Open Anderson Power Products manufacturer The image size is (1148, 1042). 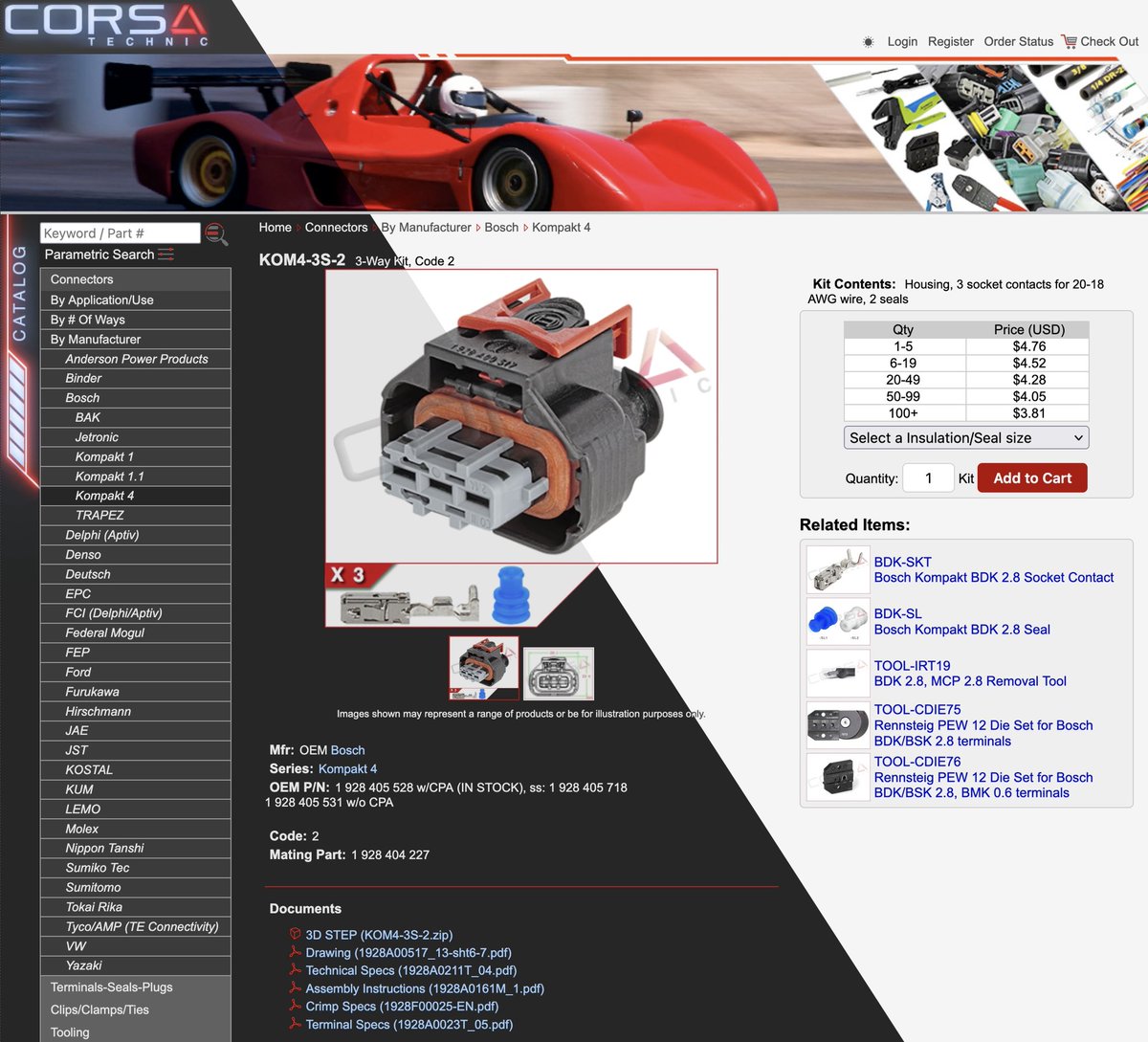[136, 359]
